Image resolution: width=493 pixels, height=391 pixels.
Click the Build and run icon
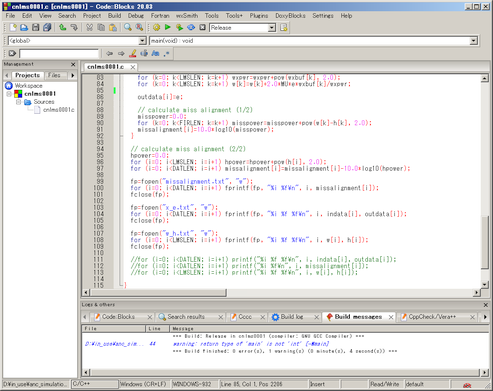point(179,28)
